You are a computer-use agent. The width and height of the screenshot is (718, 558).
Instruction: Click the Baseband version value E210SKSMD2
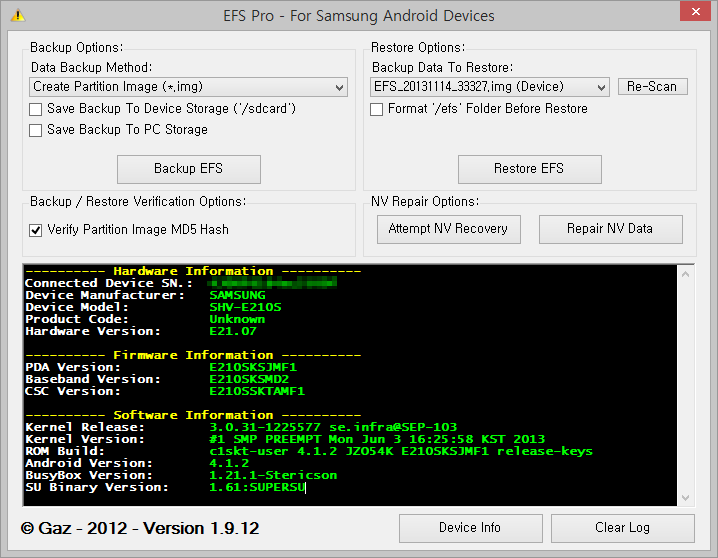[249, 379]
